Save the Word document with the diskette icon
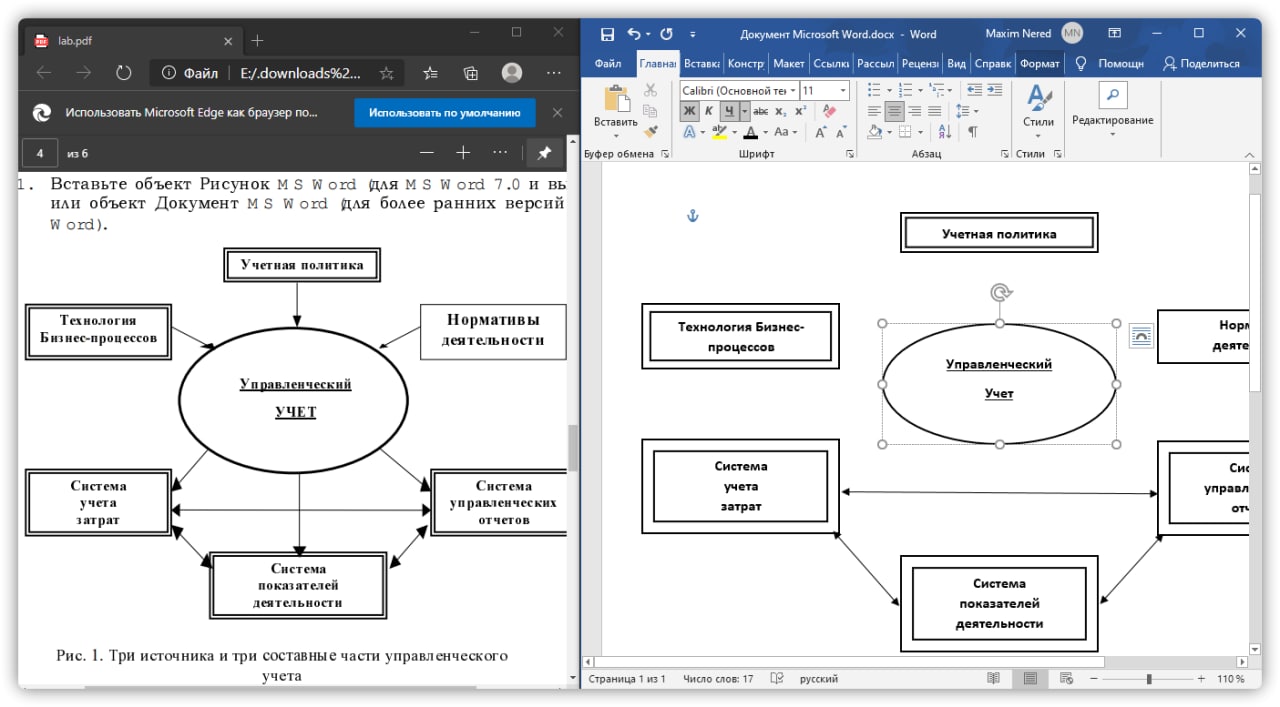This screenshot has width=1280, height=707. pos(607,34)
